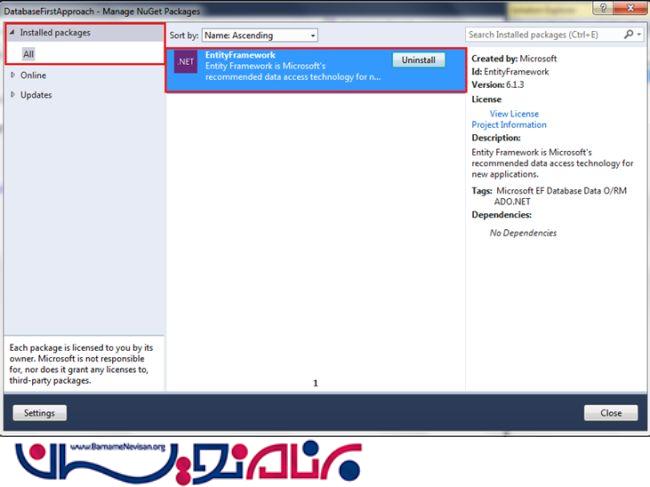Collapse the Installed packages section
This screenshot has width=650, height=487.
coord(12,32)
